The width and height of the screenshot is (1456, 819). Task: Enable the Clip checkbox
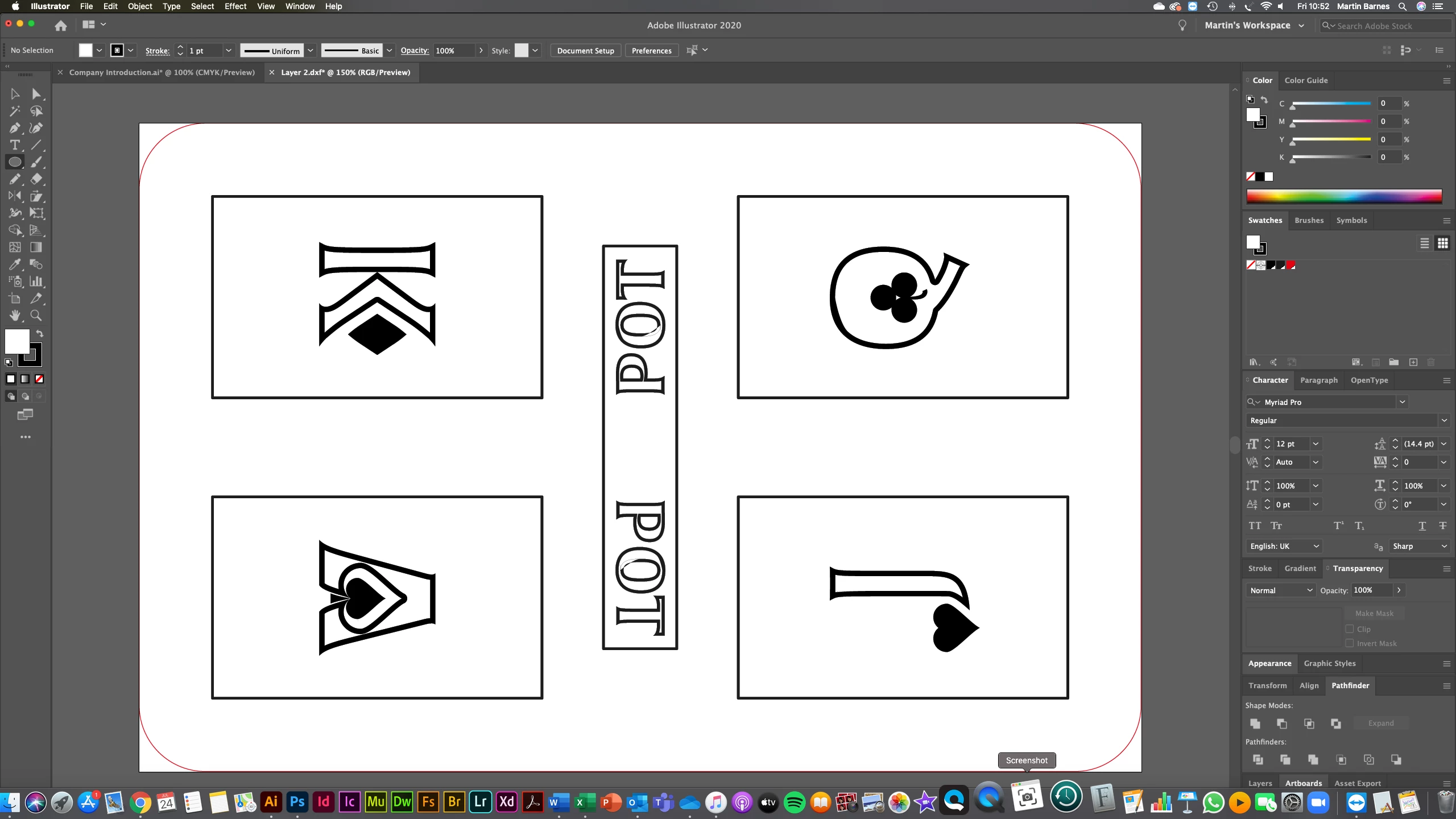coord(1350,629)
